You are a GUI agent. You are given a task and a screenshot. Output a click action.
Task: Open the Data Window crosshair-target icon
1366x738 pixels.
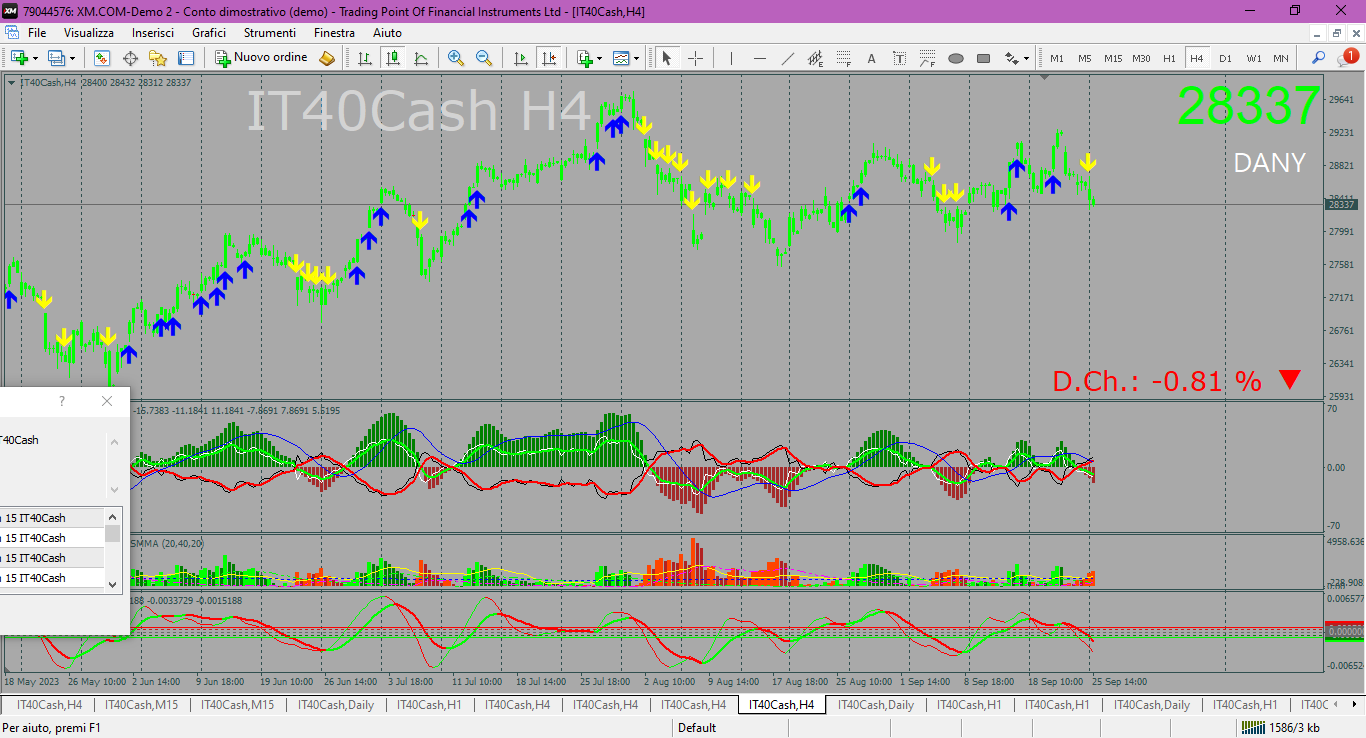[x=130, y=58]
